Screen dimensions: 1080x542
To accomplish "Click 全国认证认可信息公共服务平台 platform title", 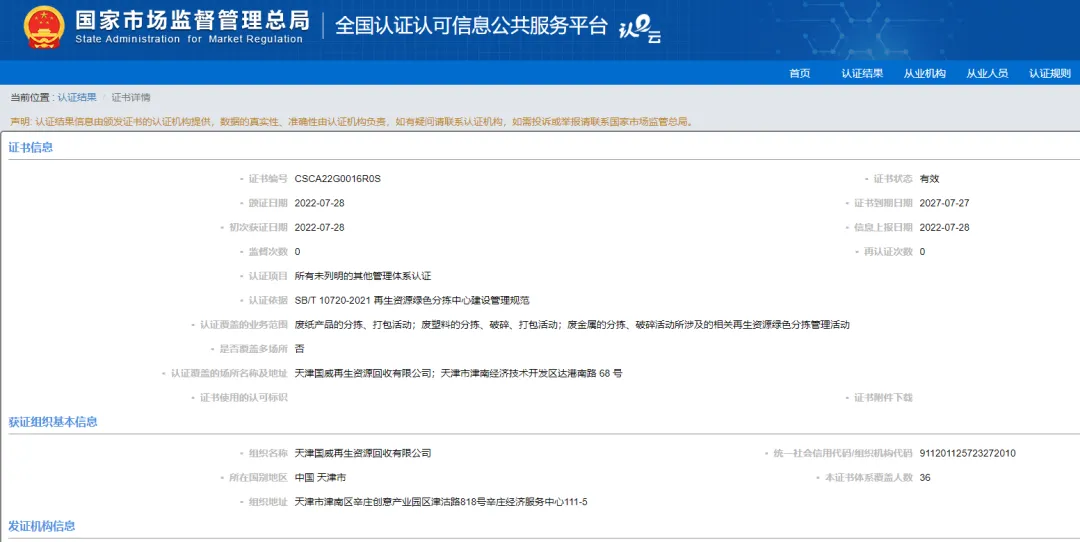I will 471,26.
